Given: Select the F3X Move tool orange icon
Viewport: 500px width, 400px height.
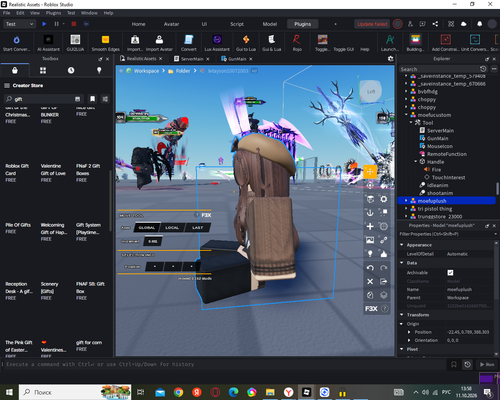Looking at the screenshot, I should (370, 172).
